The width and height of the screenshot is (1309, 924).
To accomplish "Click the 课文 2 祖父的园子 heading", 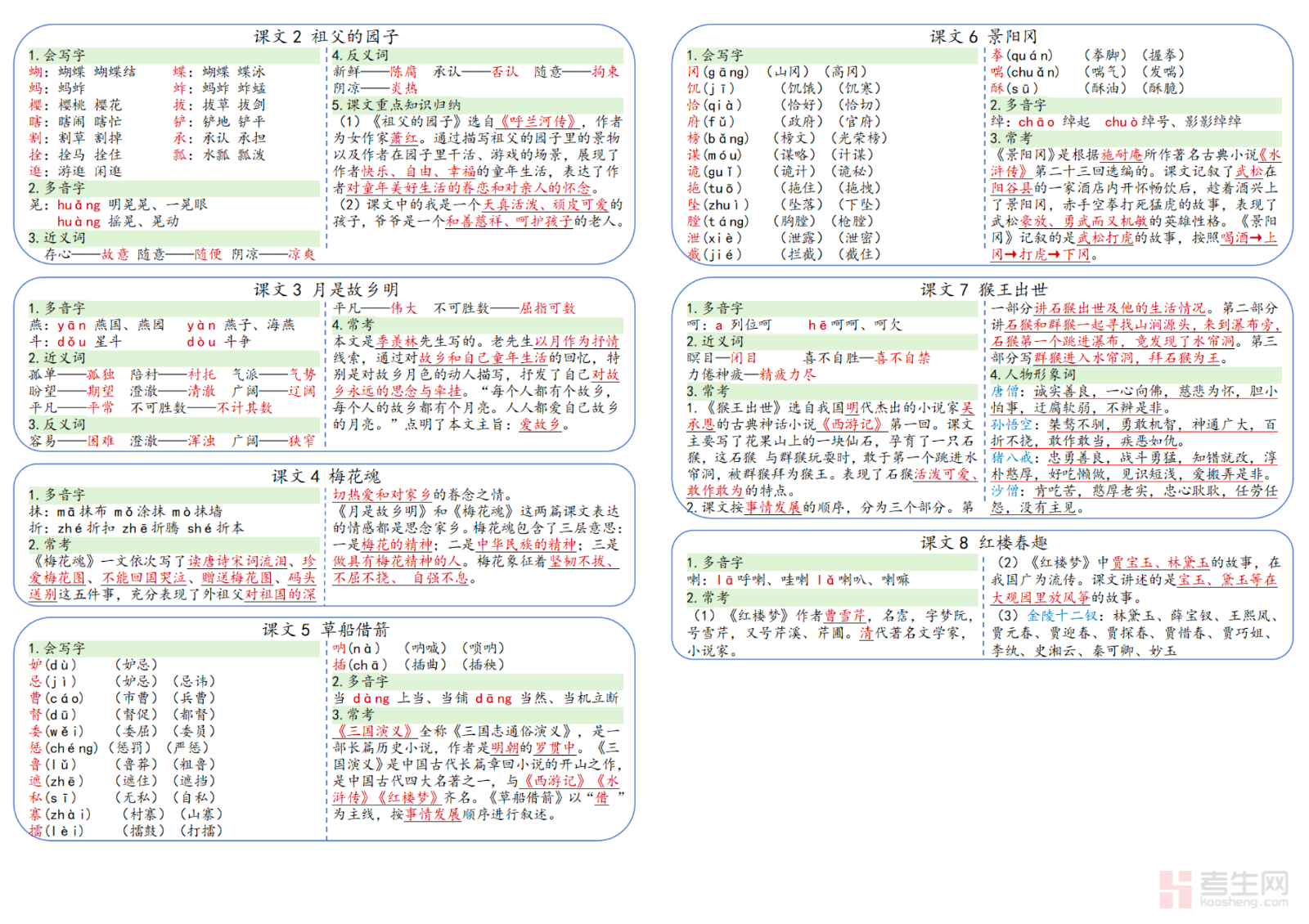I will [x=326, y=37].
